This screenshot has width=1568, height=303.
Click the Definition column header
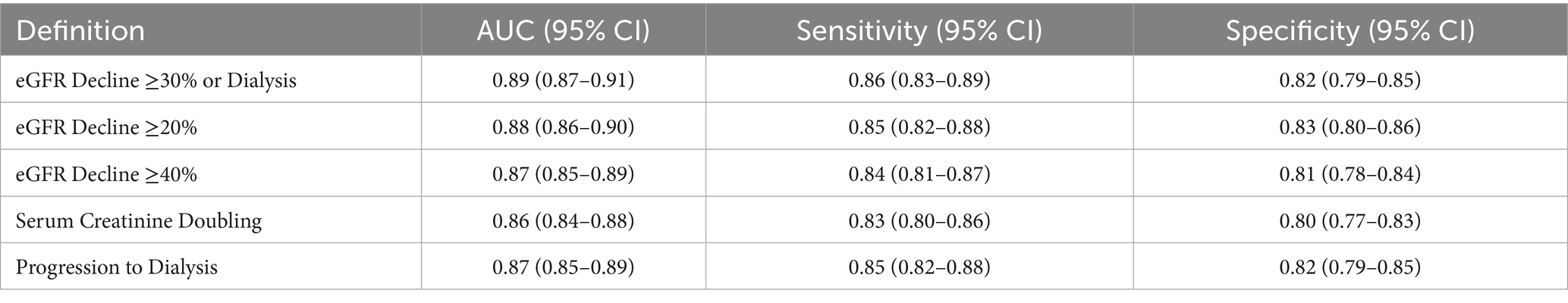pyautogui.click(x=80, y=31)
